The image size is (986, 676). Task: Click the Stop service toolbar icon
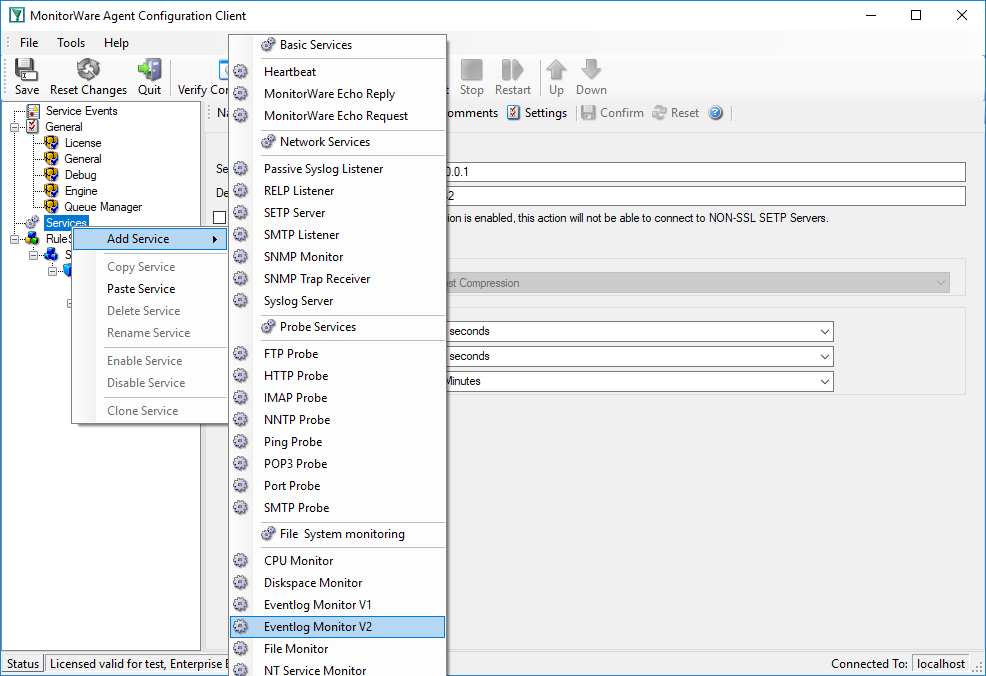pos(472,70)
